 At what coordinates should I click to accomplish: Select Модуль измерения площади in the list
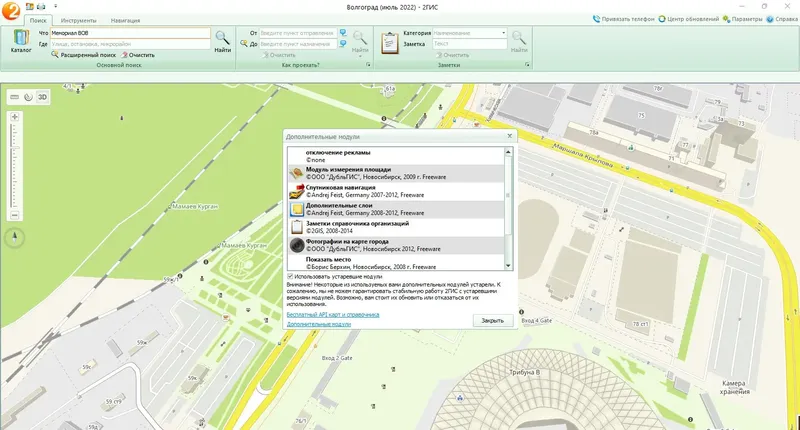click(x=395, y=173)
